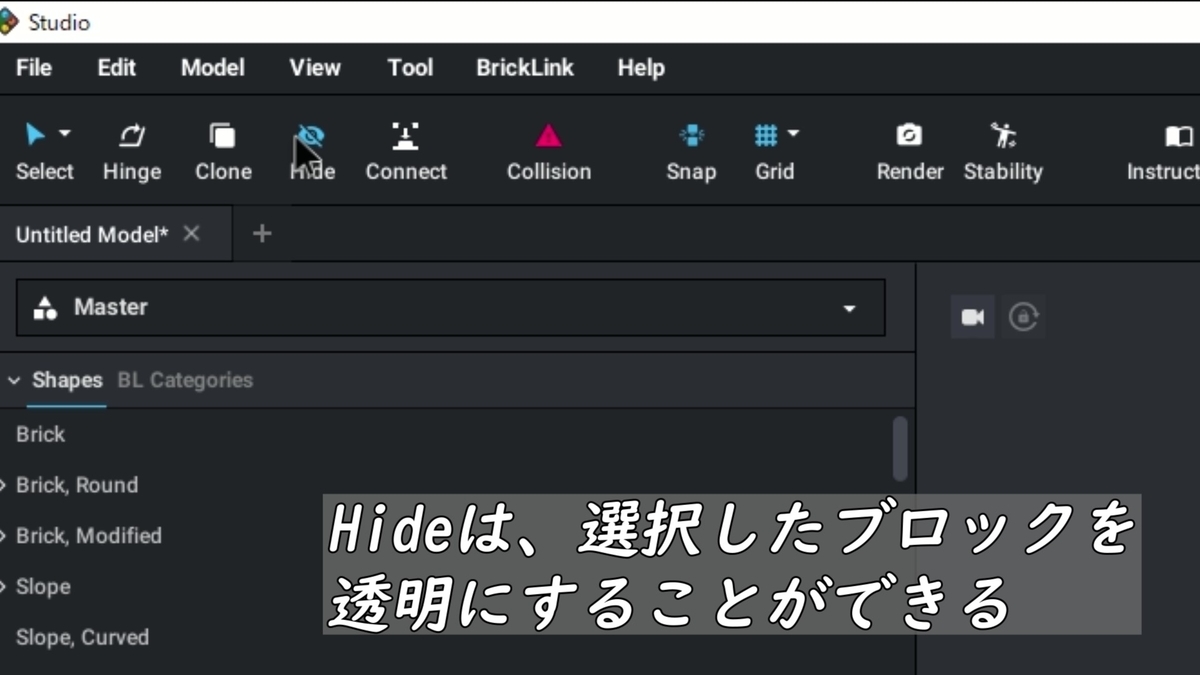The image size is (1200, 675).
Task: Open the File menu
Action: [x=34, y=68]
